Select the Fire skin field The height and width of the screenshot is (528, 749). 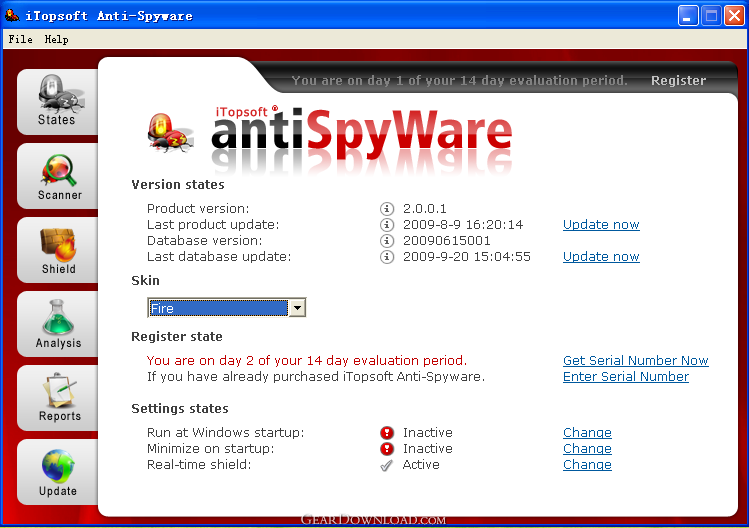tap(218, 308)
